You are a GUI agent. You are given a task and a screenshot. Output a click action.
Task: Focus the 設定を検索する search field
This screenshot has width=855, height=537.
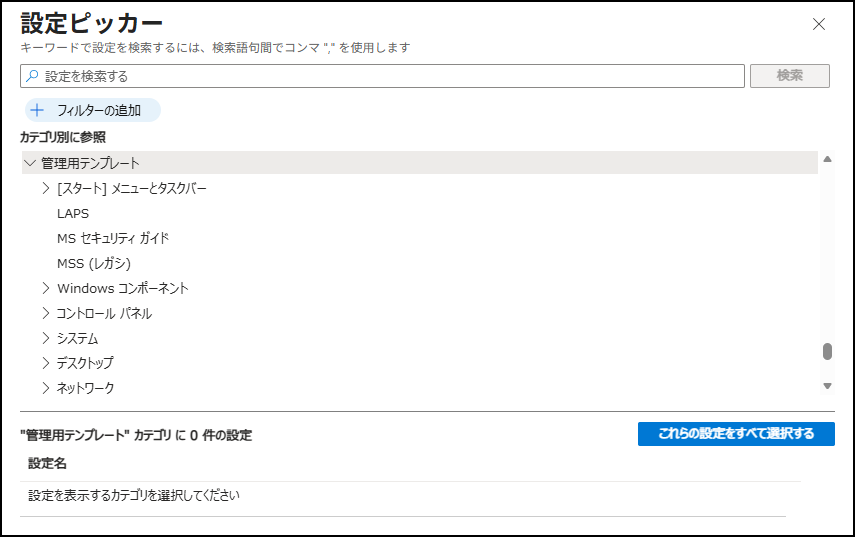[390, 76]
